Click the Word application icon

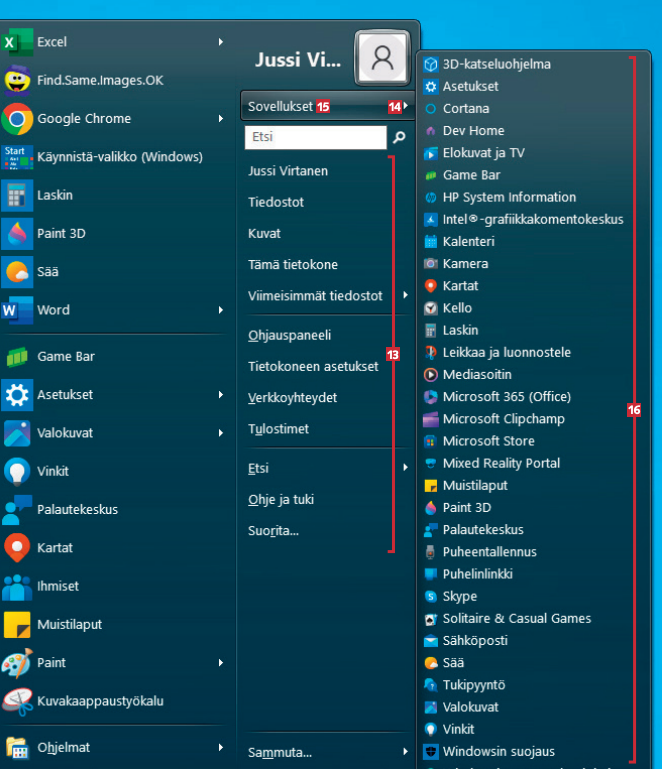(17, 310)
